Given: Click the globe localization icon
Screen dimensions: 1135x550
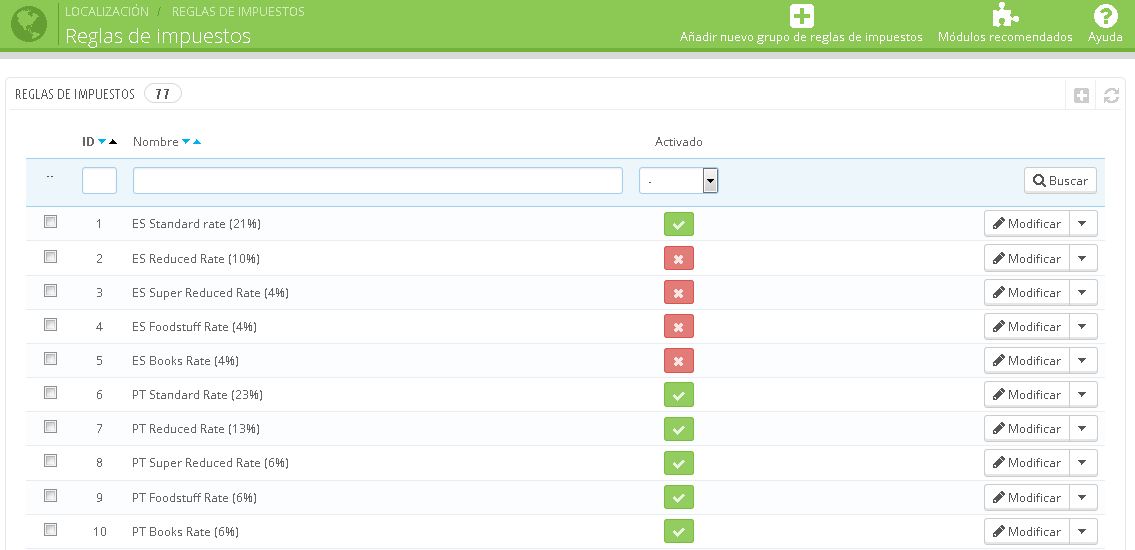Looking at the screenshot, I should [x=29, y=25].
